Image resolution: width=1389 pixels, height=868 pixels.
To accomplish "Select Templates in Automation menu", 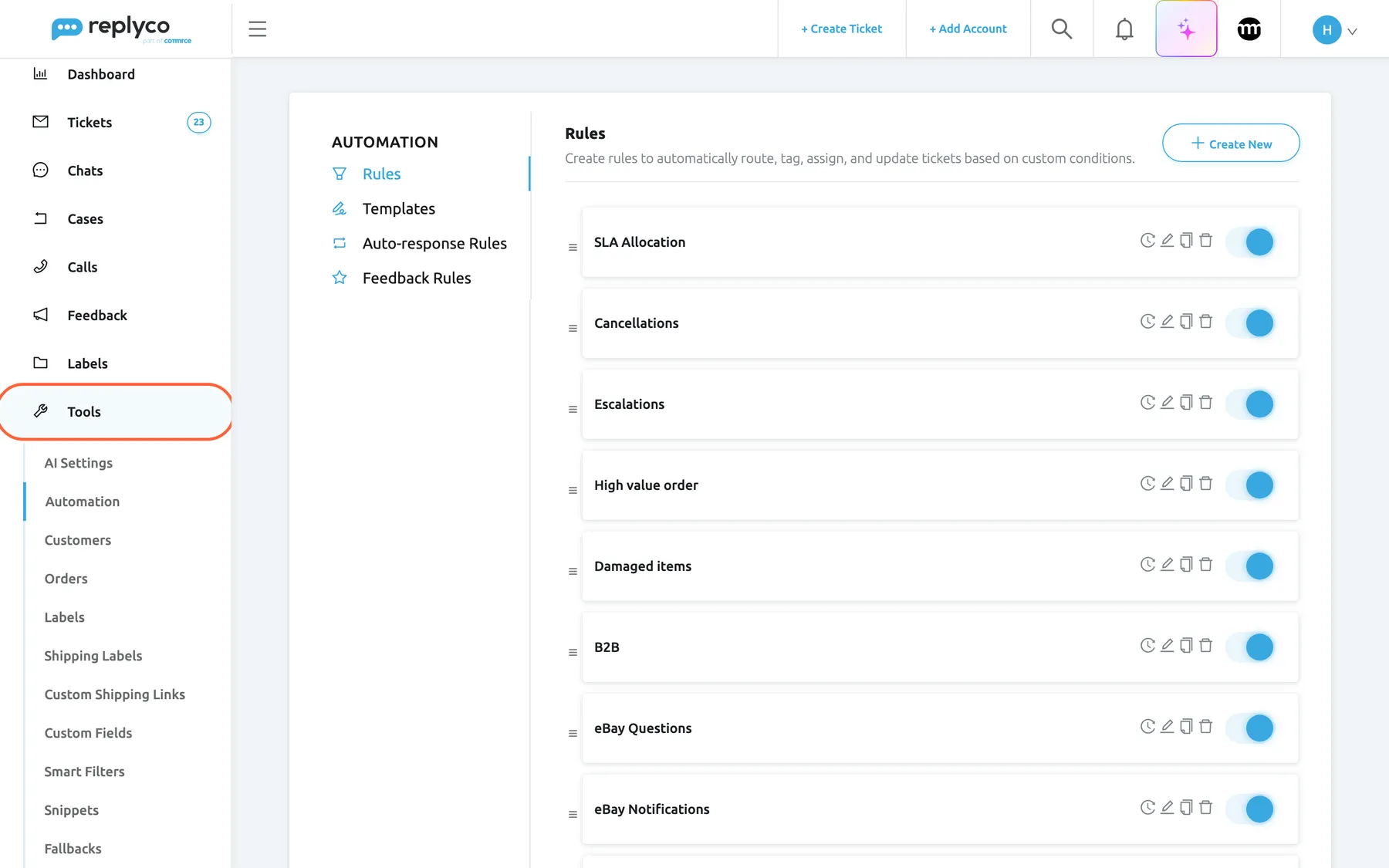I will pyautogui.click(x=399, y=209).
